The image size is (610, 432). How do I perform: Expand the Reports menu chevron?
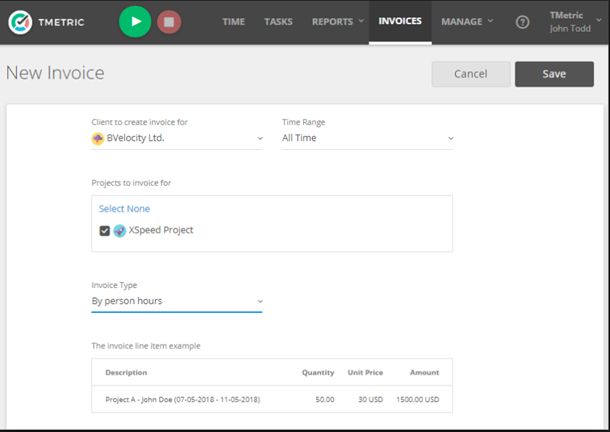[x=361, y=21]
